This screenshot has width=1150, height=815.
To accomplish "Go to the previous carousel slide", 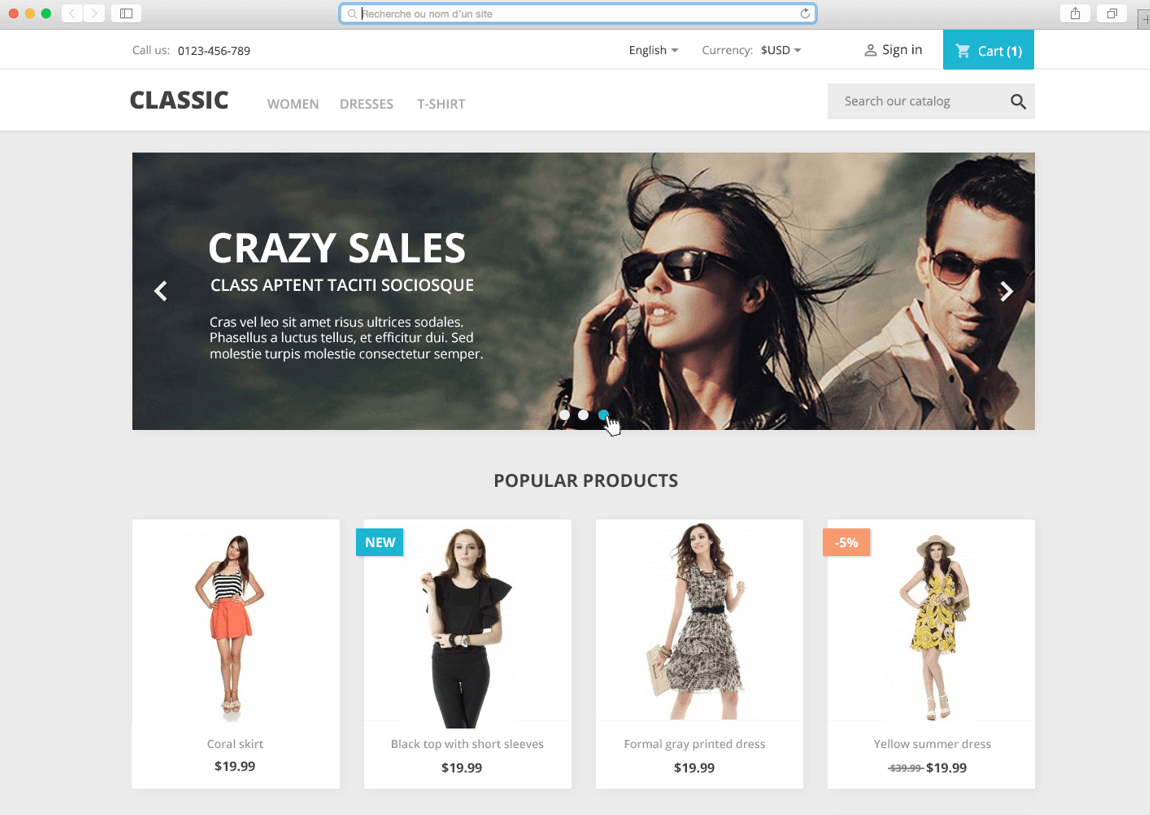I will coord(161,291).
